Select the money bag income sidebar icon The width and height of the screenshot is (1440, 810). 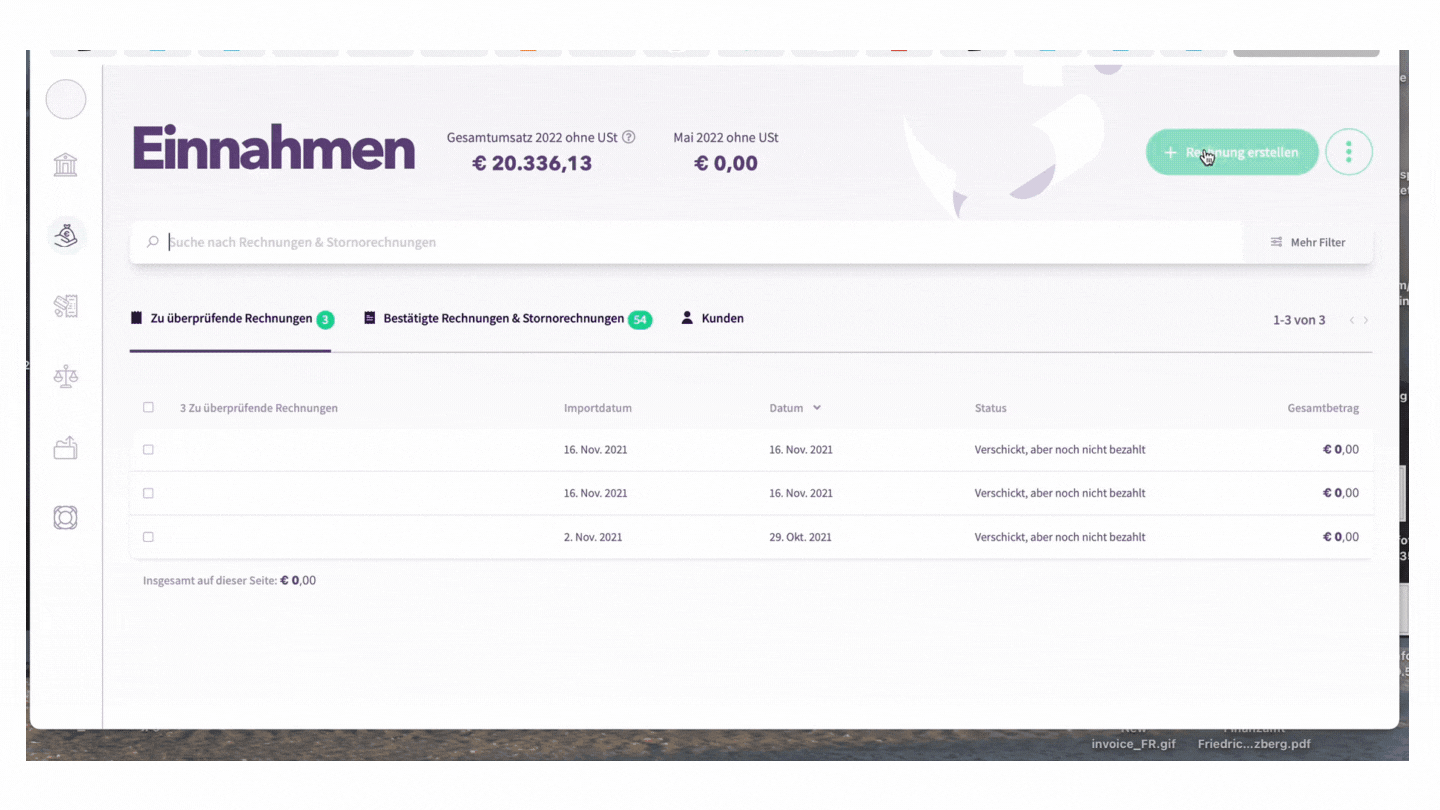tap(66, 236)
